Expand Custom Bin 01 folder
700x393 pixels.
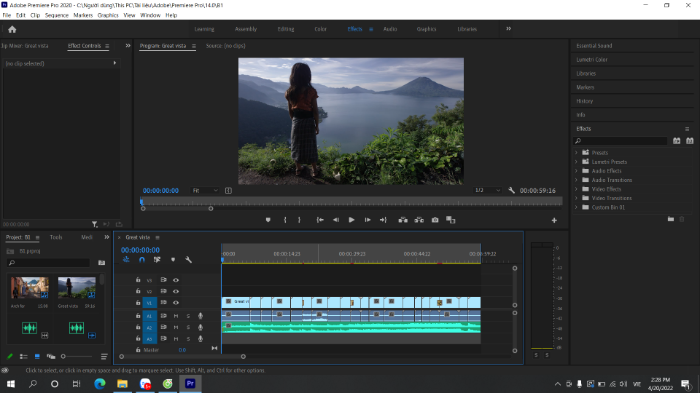pyautogui.click(x=576, y=207)
